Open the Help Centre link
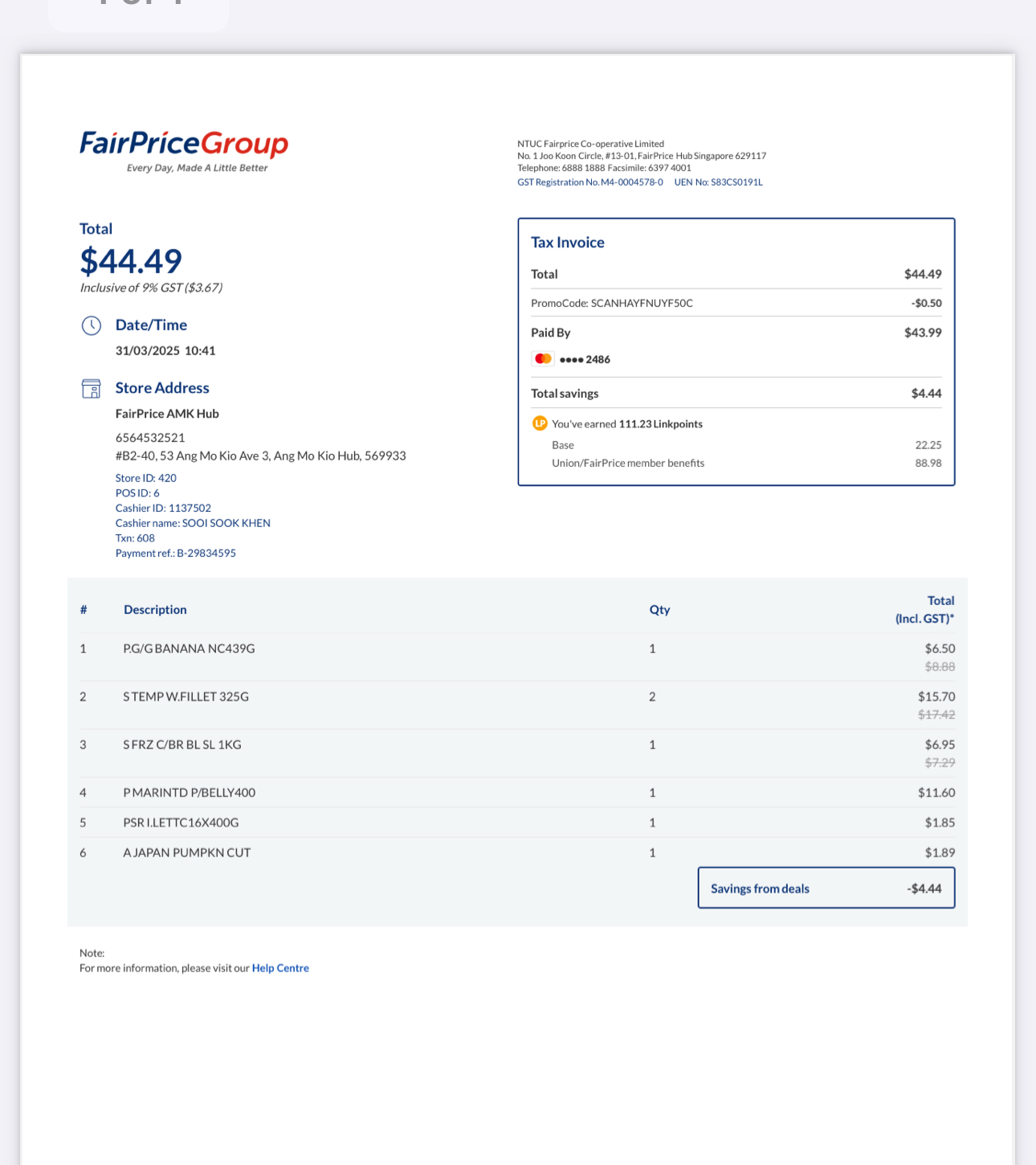1036x1165 pixels. click(x=280, y=968)
